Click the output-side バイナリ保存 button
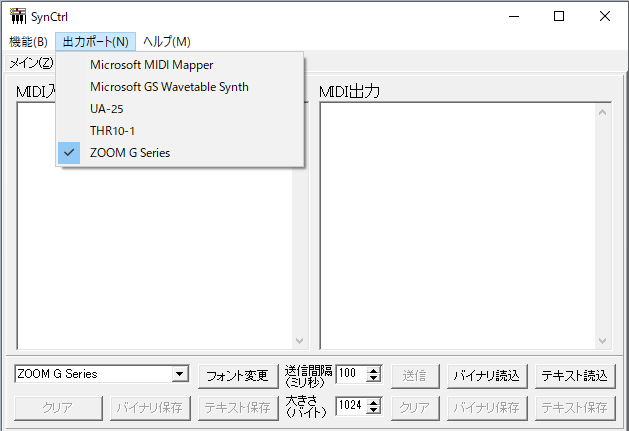This screenshot has width=629, height=431. (487, 408)
